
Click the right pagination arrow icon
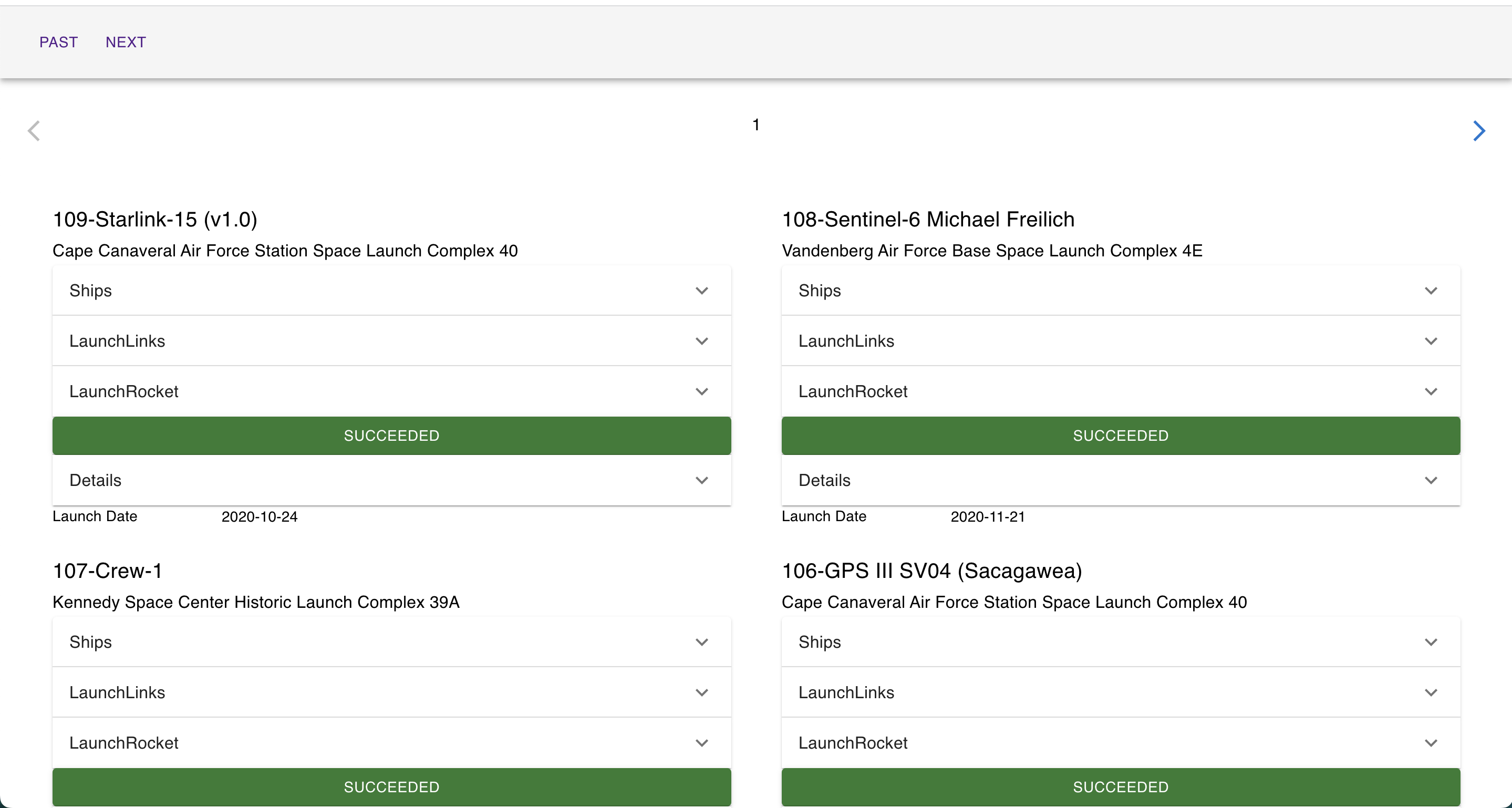pos(1478,130)
